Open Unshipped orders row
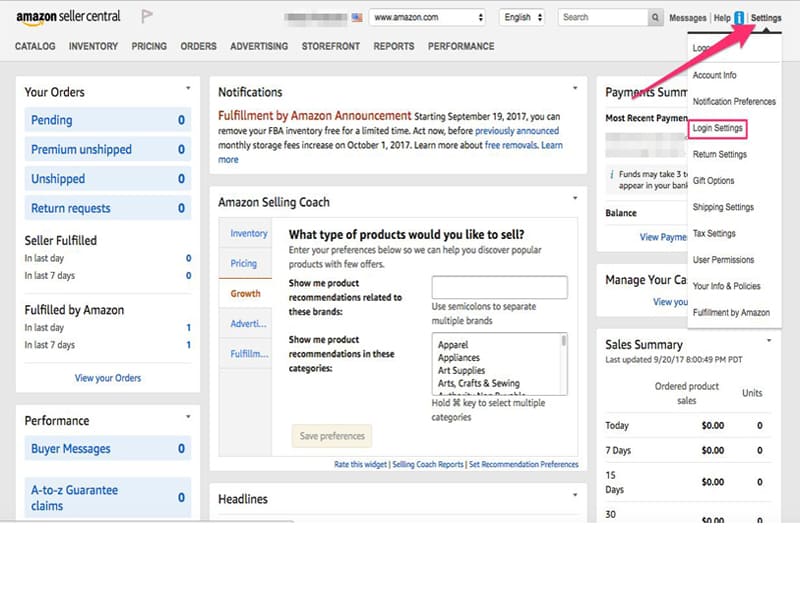The image size is (800, 600). tap(108, 179)
